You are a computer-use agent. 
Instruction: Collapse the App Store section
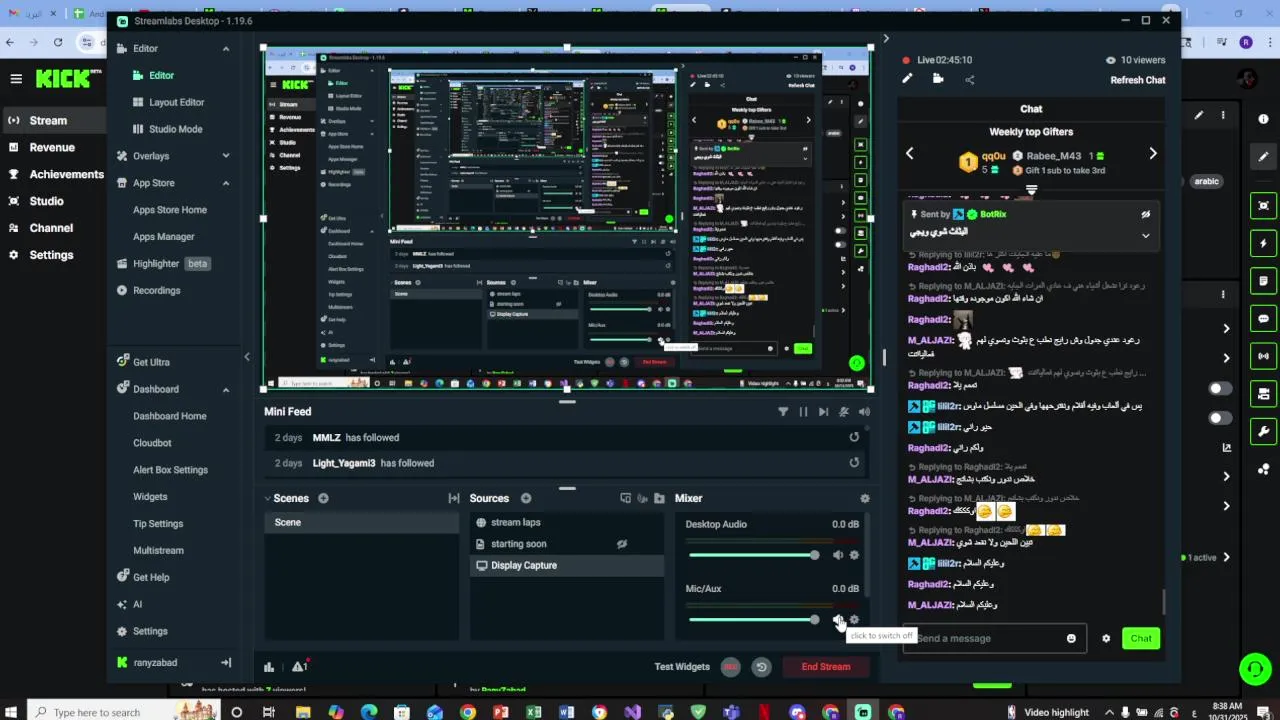[x=226, y=183]
